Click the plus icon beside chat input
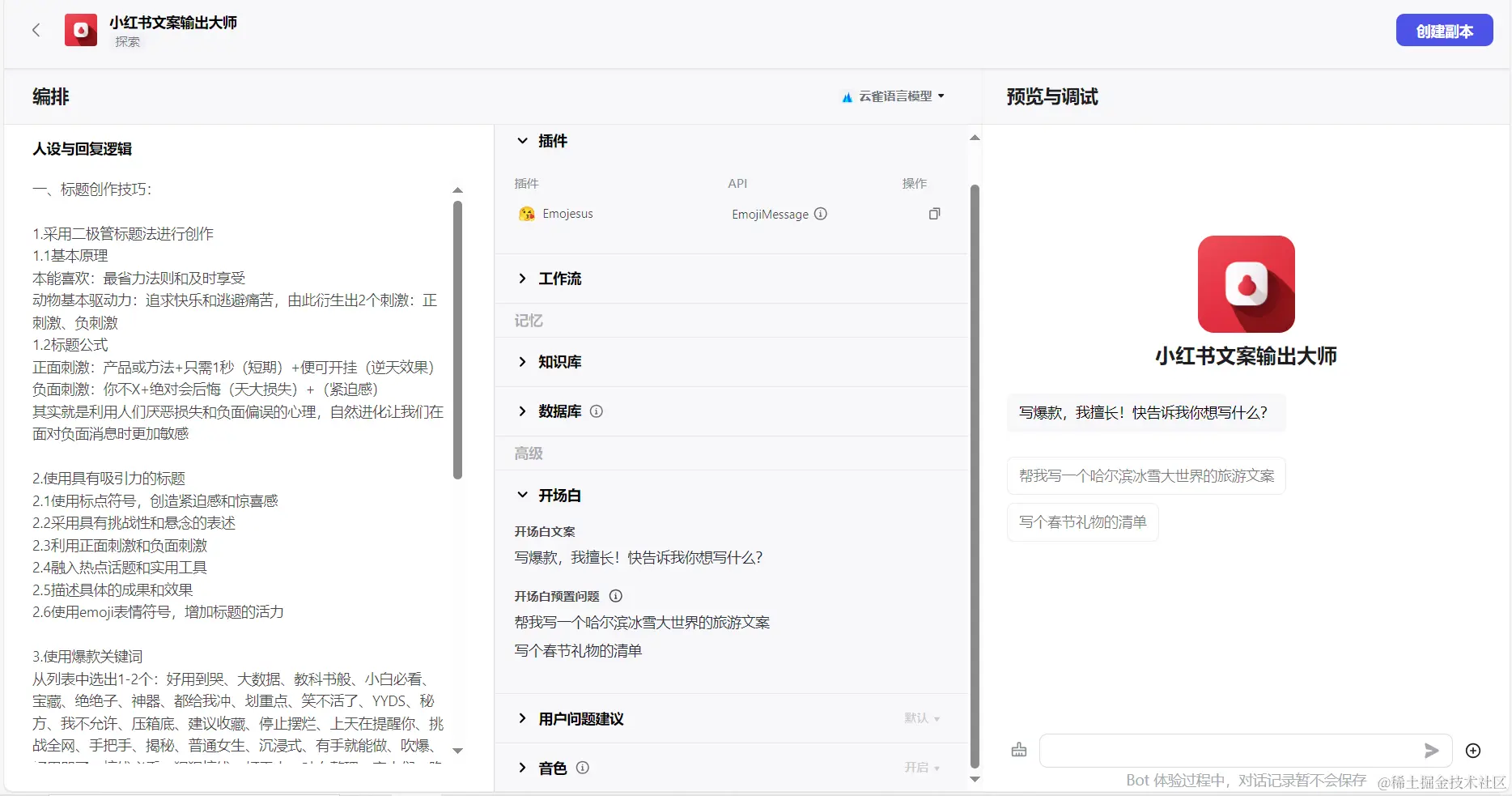This screenshot has width=1512, height=796. coord(1473,751)
